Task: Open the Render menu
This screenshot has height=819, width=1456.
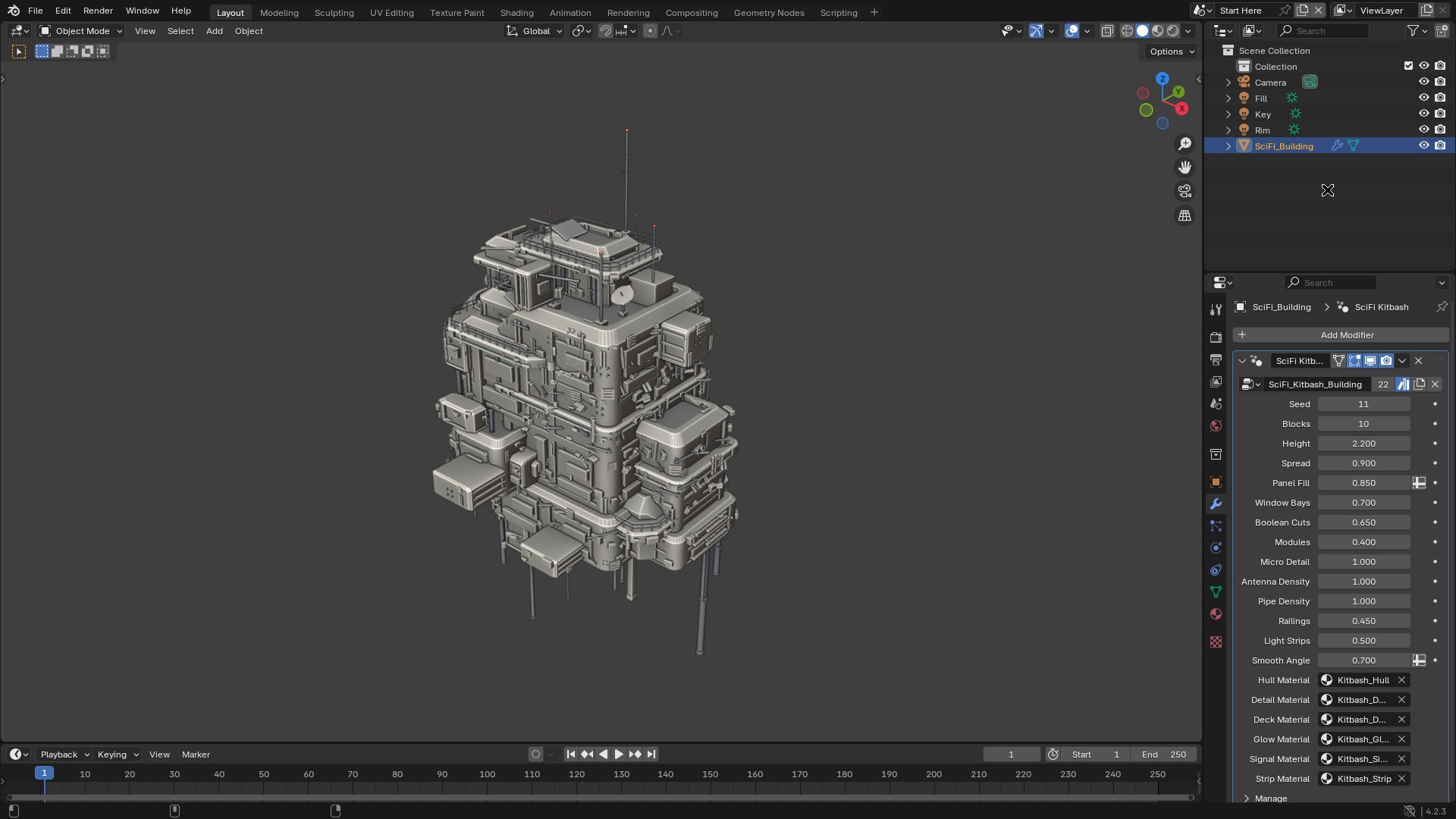Action: pyautogui.click(x=98, y=11)
